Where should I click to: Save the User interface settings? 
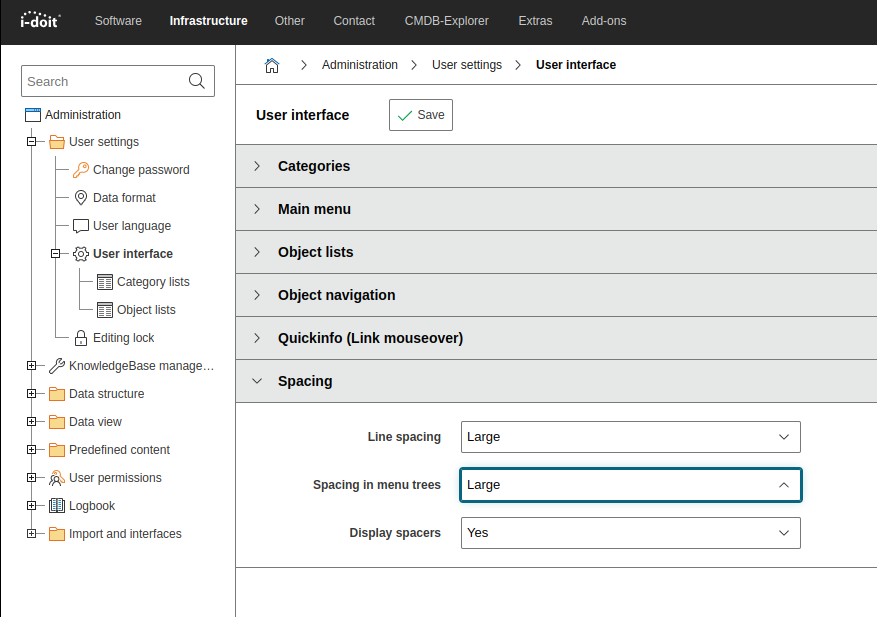tap(421, 115)
